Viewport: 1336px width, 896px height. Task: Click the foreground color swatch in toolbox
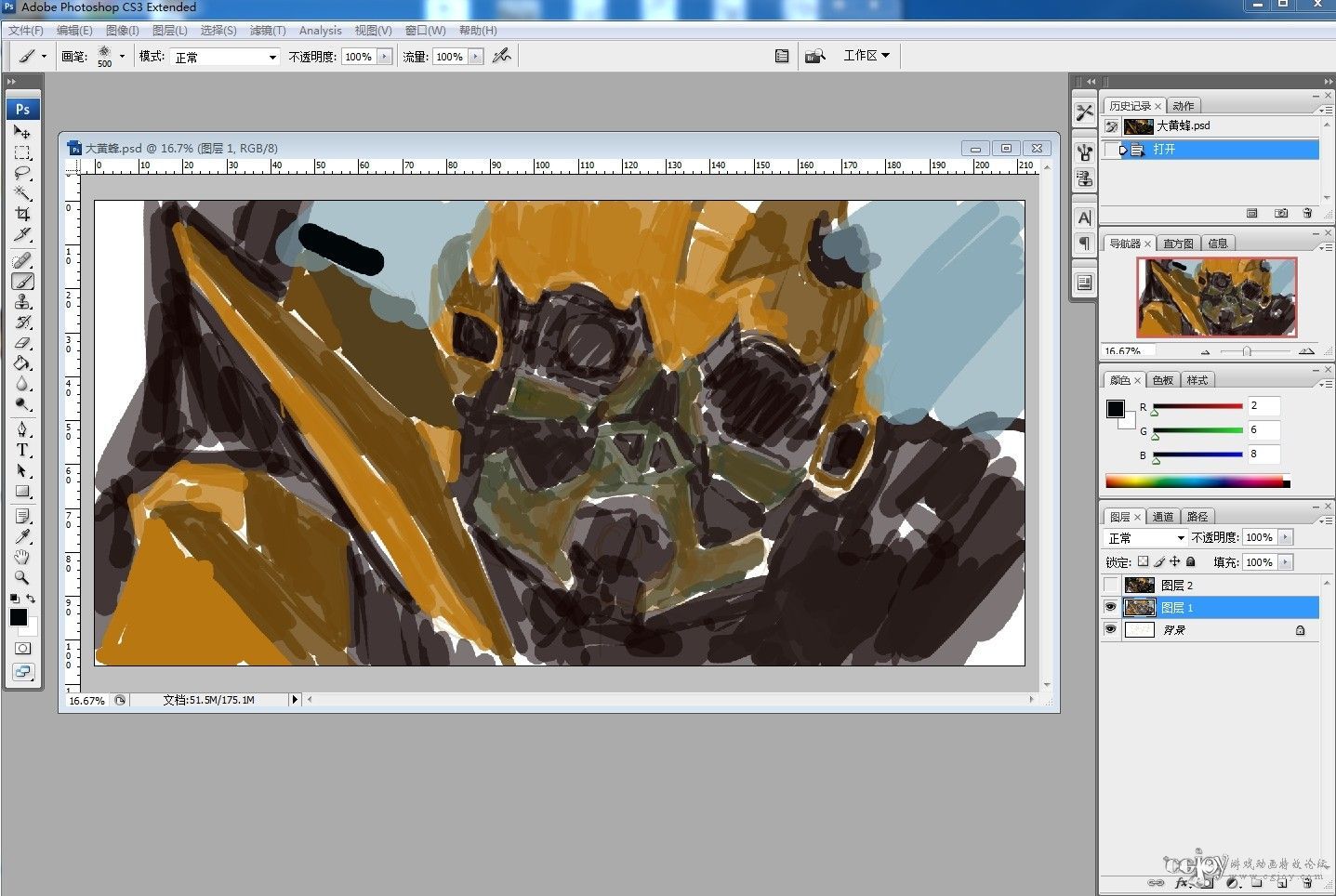click(18, 617)
